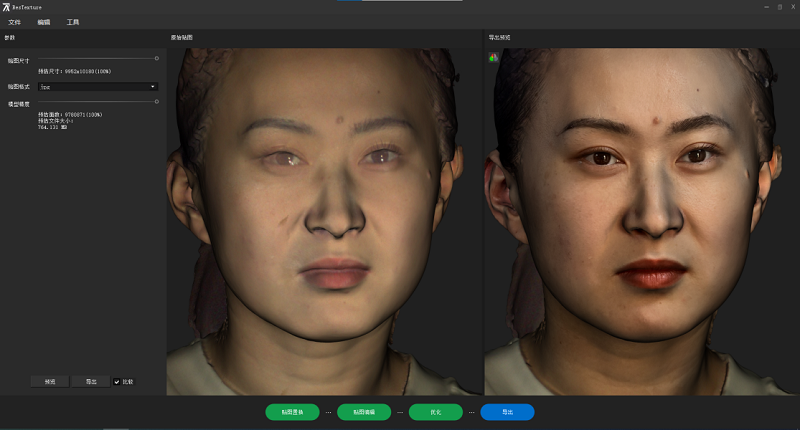Click the RGB color channel icon in export preview
The height and width of the screenshot is (430, 800).
492,57
